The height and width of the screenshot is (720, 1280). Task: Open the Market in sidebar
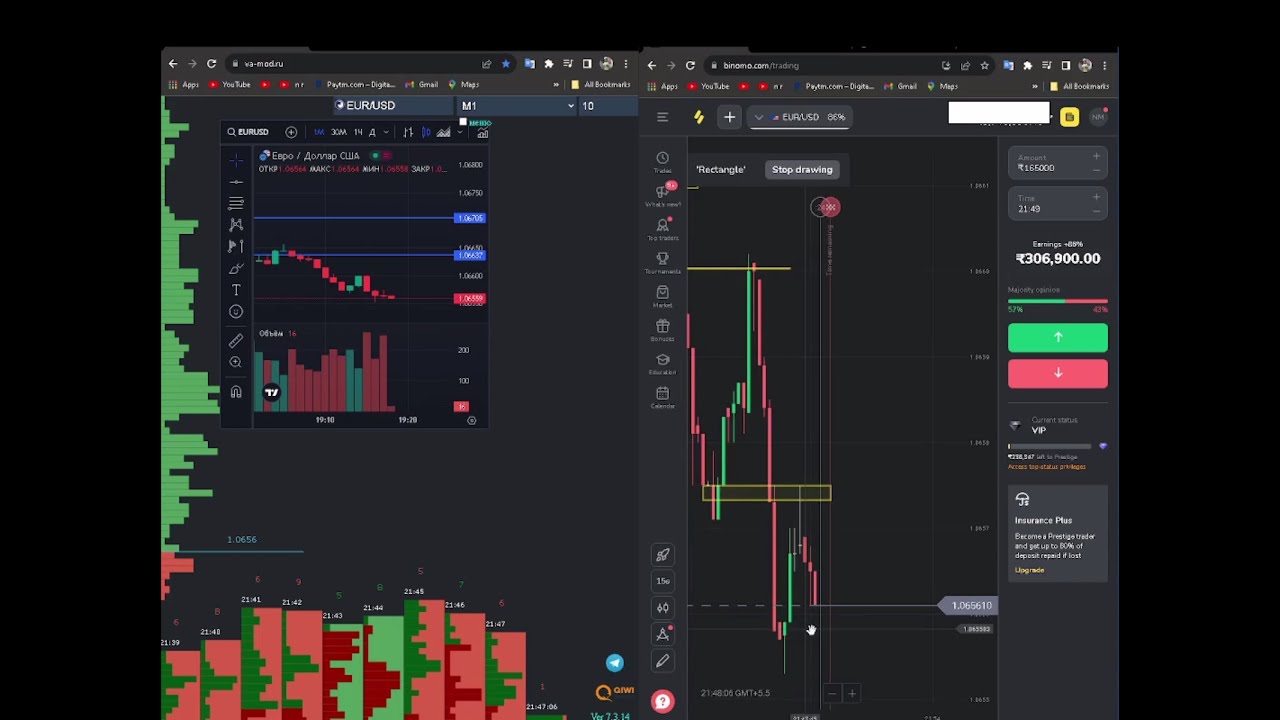coord(662,296)
